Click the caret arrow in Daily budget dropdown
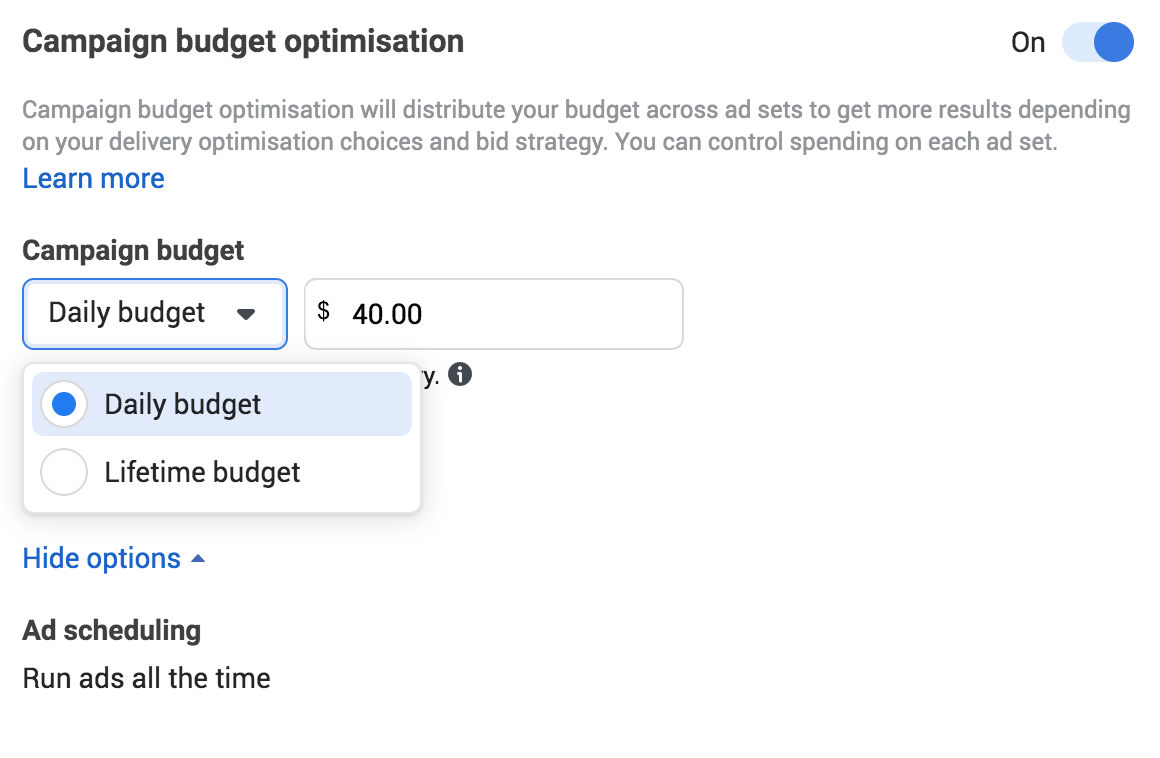This screenshot has width=1160, height=758. (246, 314)
